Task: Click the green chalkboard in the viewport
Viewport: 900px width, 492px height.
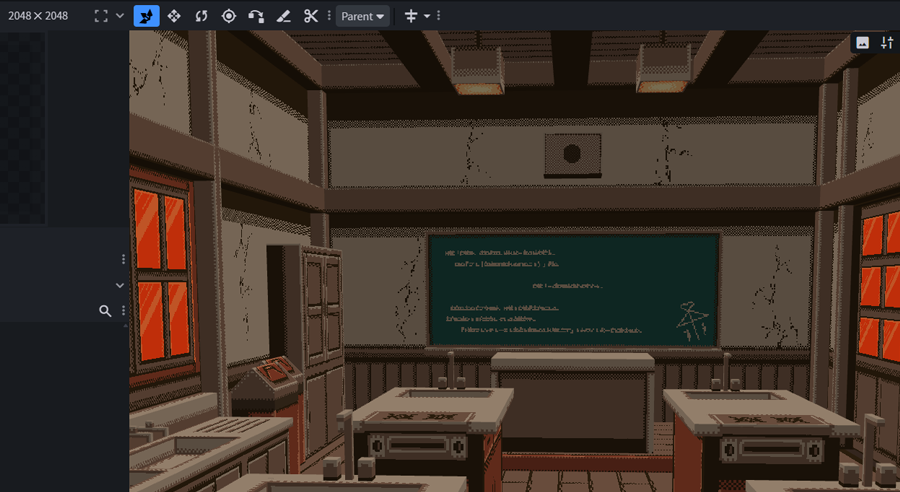Action: 573,290
